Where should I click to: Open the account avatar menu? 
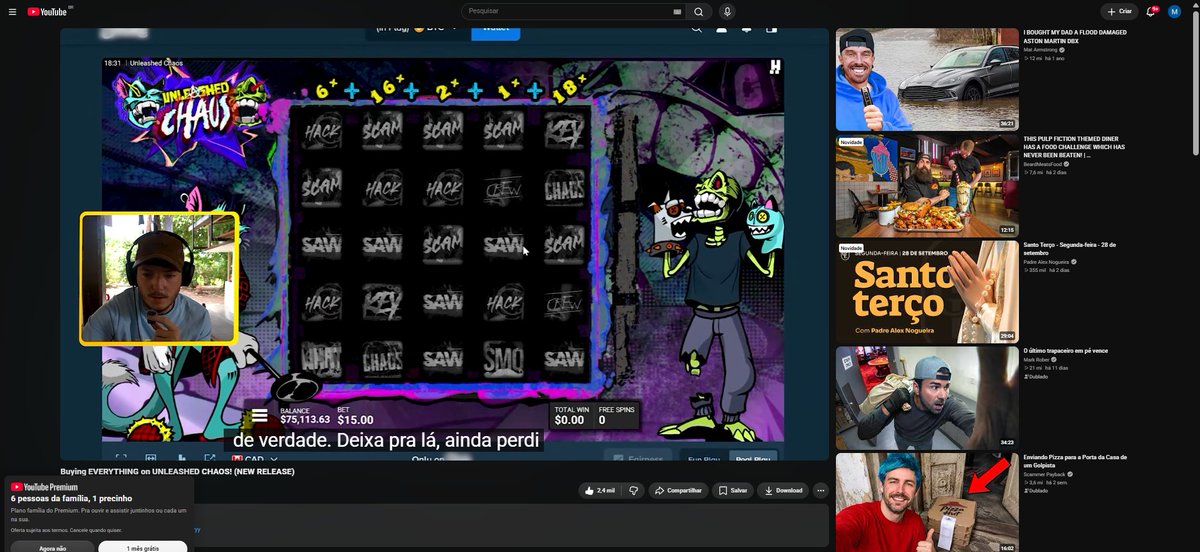tap(1174, 11)
